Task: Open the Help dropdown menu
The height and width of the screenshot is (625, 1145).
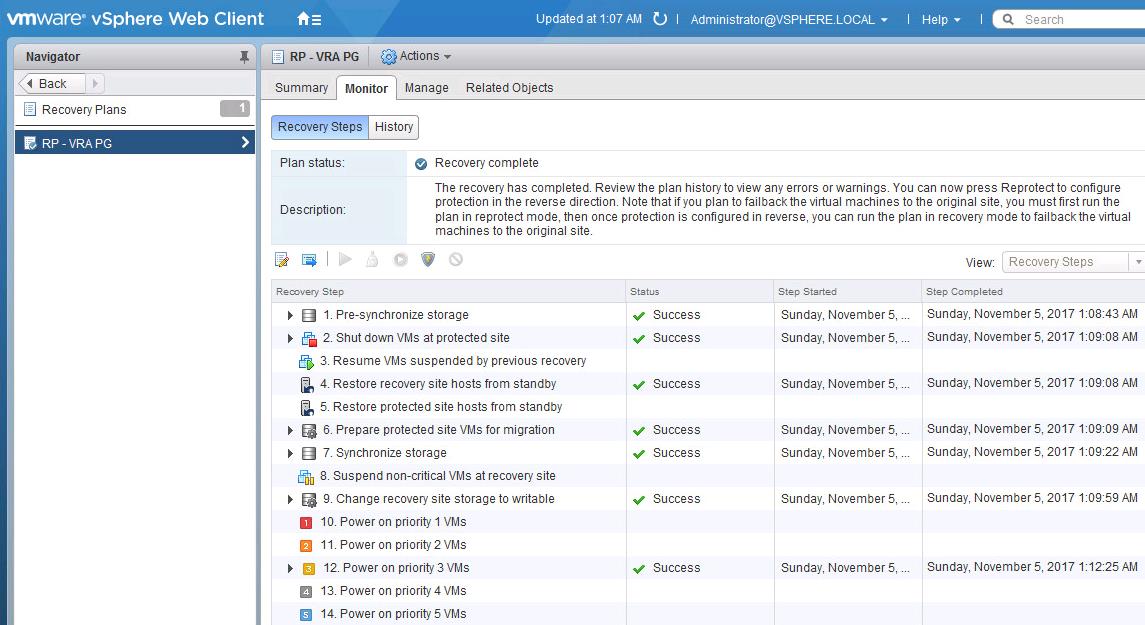Action: (941, 20)
